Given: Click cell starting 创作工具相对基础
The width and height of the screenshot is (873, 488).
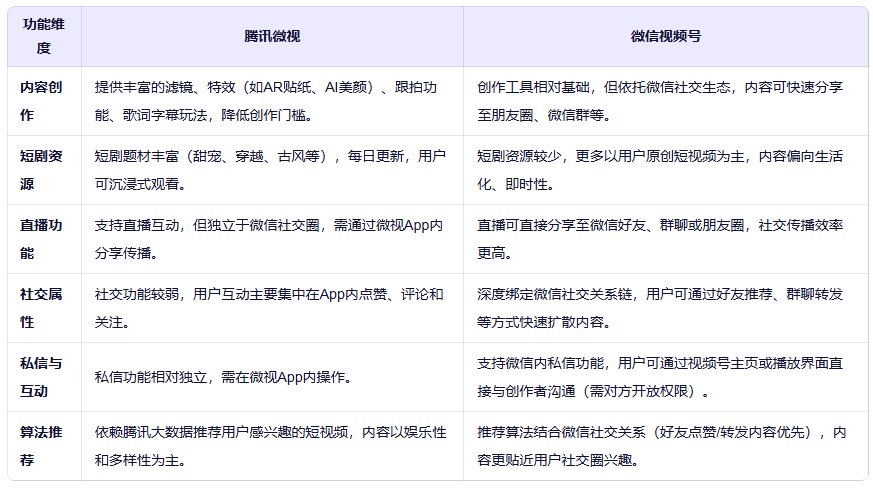Looking at the screenshot, I should [x=665, y=101].
